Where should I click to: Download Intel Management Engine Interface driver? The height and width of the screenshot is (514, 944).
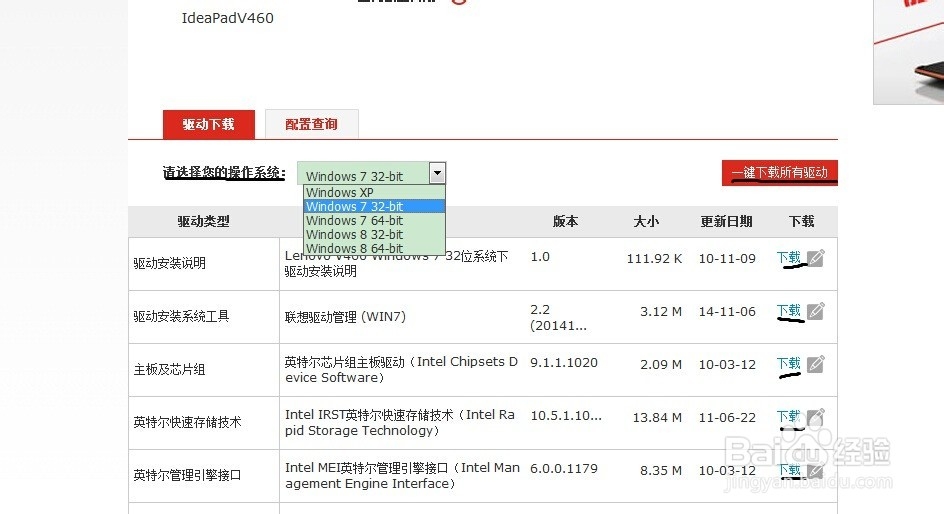click(x=788, y=469)
